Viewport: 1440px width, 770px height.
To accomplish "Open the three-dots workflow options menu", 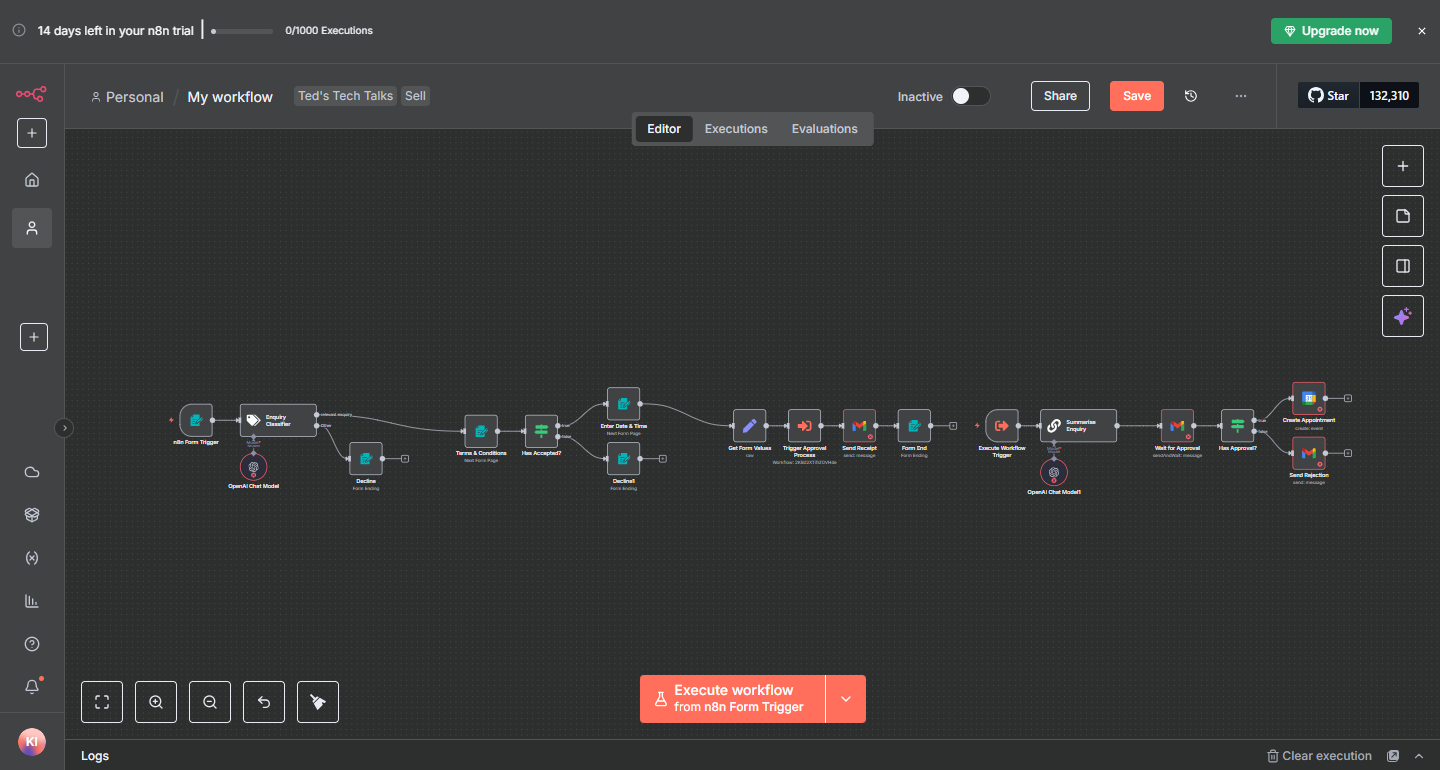I will [1241, 96].
